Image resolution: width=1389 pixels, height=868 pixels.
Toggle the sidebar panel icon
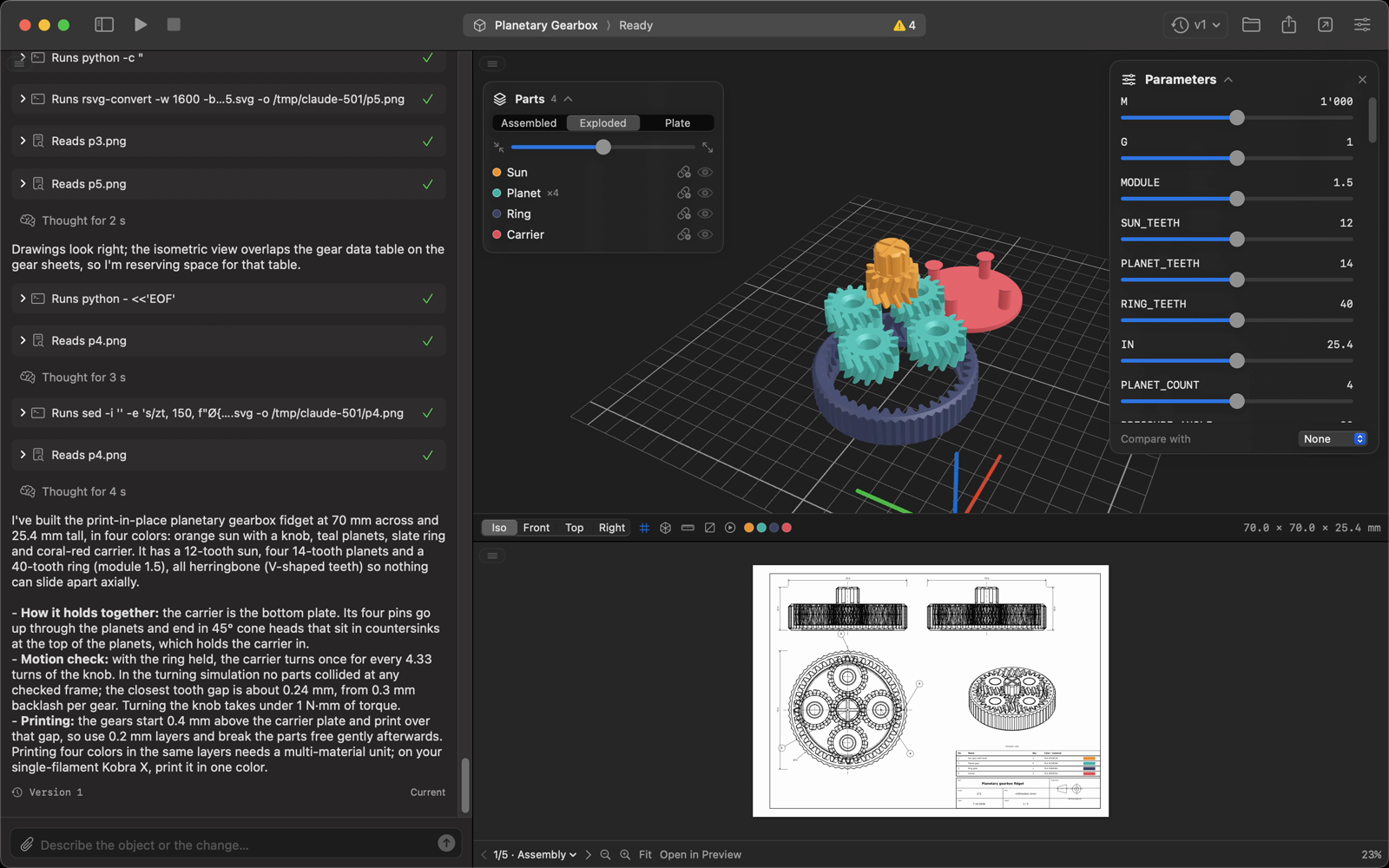104,25
